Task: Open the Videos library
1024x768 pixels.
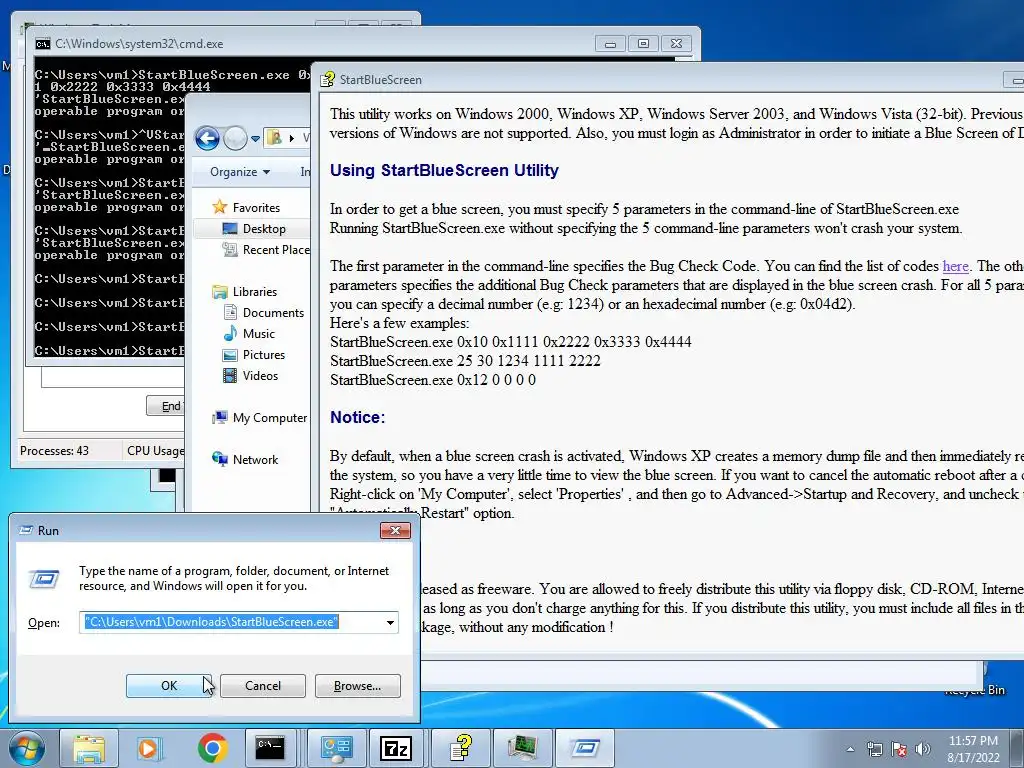Action: click(x=260, y=376)
